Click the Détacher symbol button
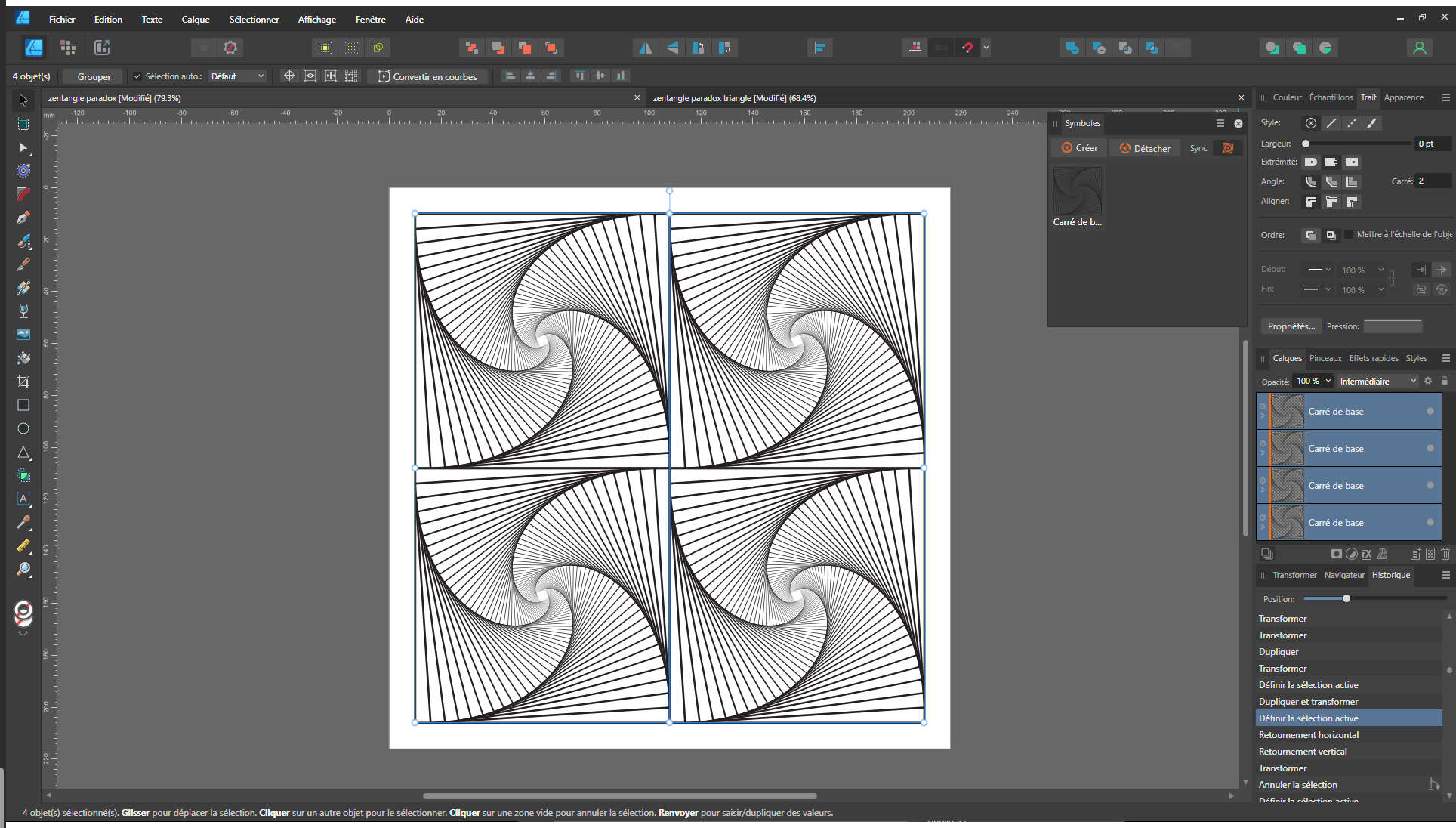1456x828 pixels. (x=1144, y=148)
